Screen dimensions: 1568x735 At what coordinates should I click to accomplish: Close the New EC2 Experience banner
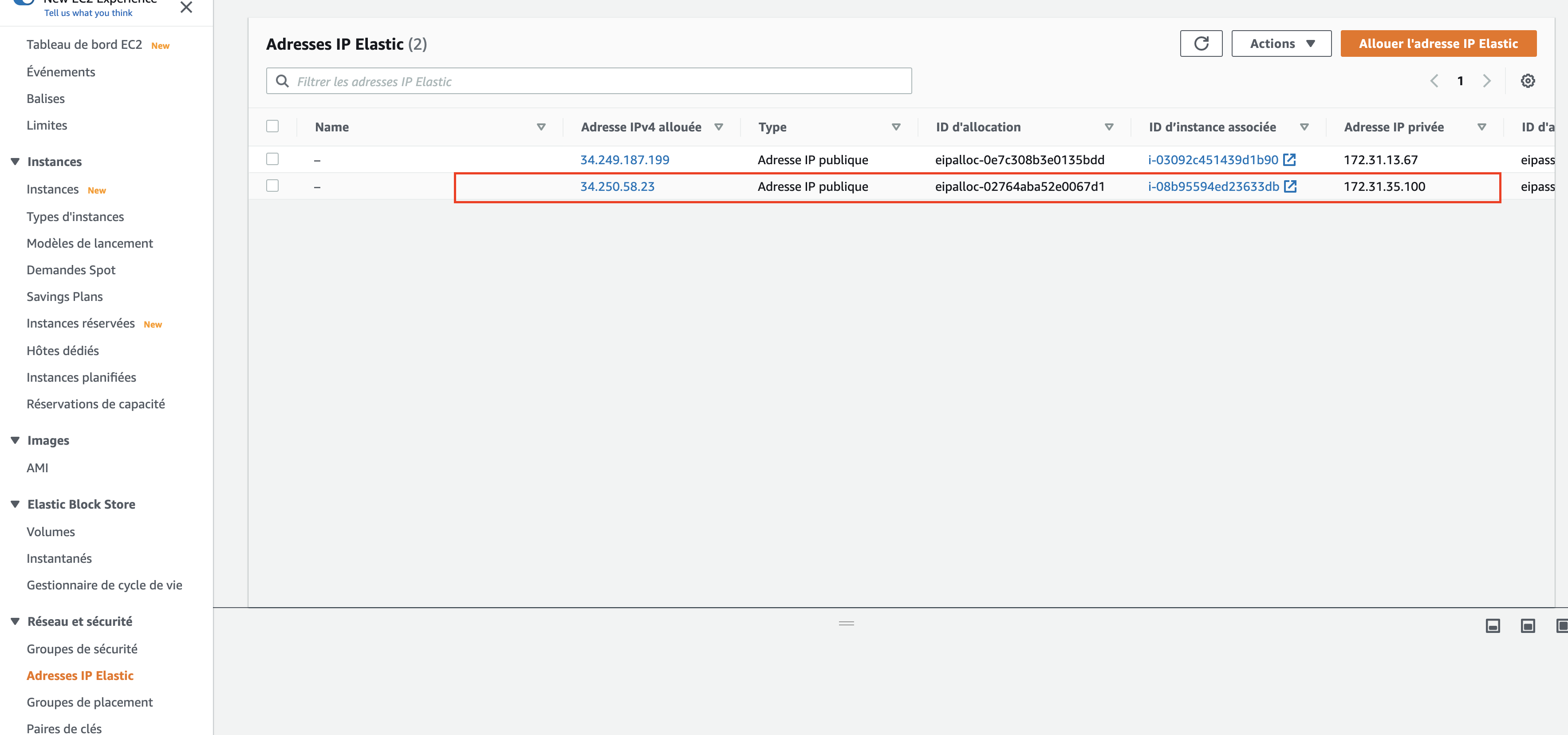[186, 7]
